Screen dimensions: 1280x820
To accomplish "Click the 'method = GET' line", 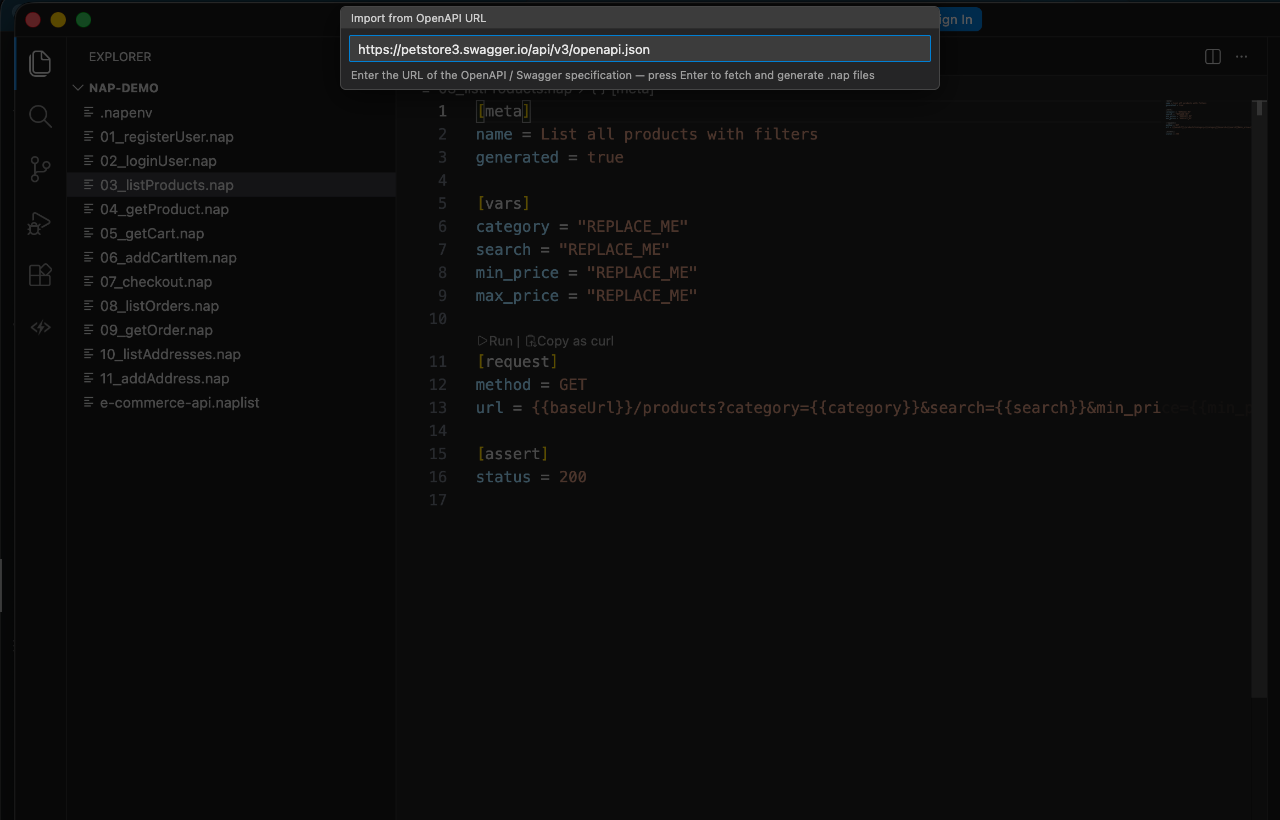I will [532, 385].
